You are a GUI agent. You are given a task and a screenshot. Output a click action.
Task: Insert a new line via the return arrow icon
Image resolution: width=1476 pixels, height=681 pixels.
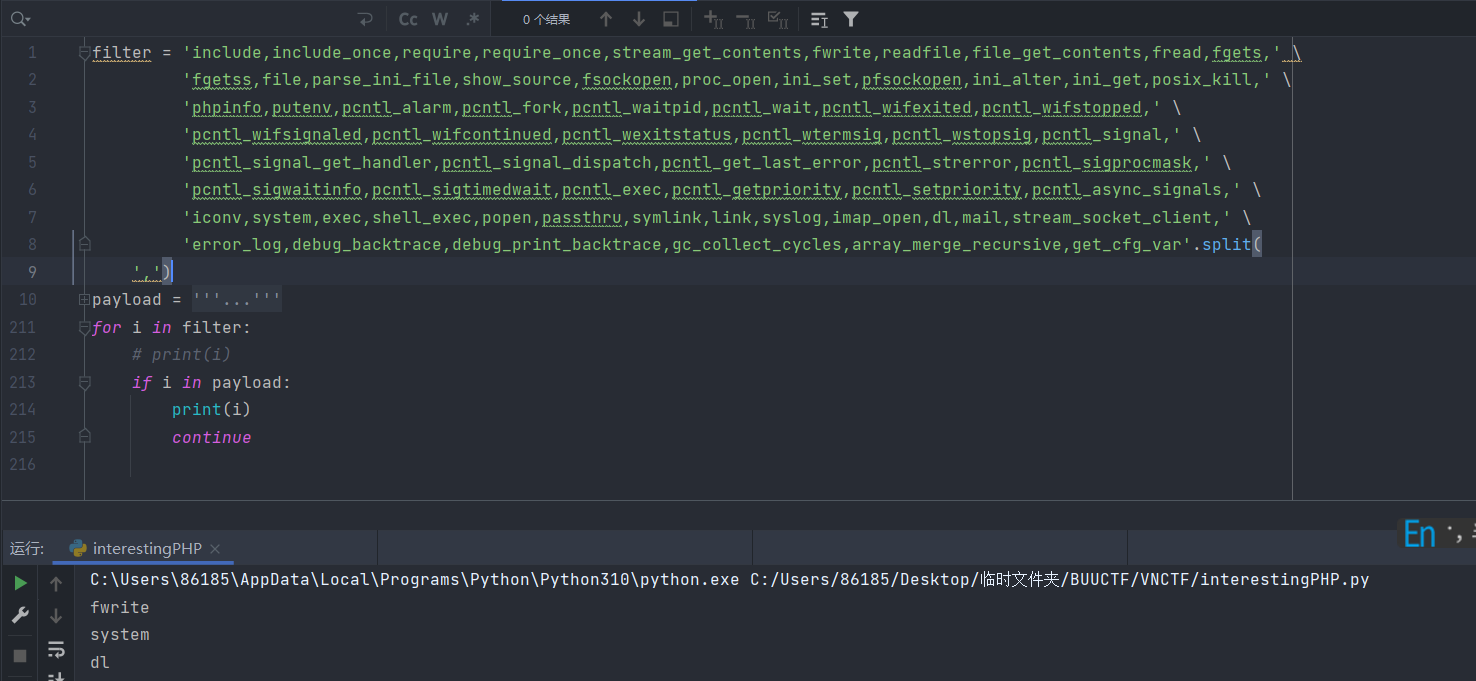click(365, 19)
